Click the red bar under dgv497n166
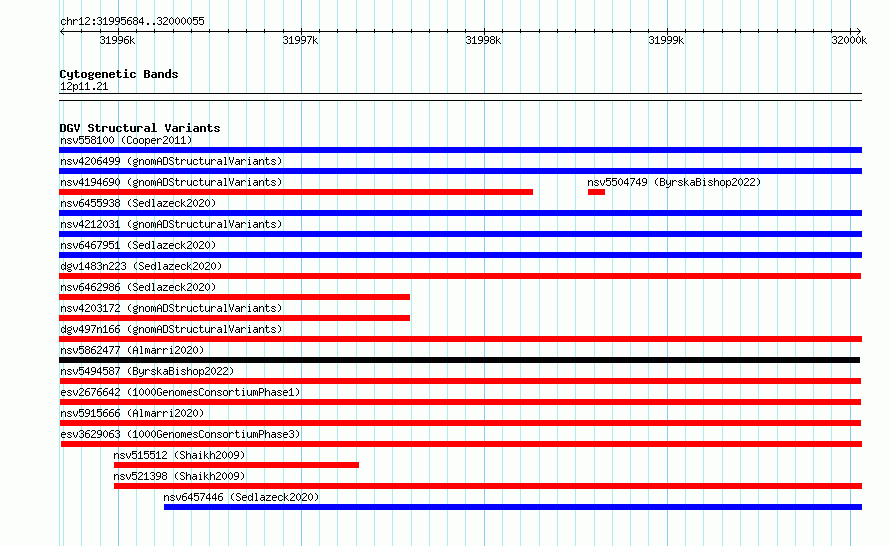The image size is (890, 546). [460, 339]
